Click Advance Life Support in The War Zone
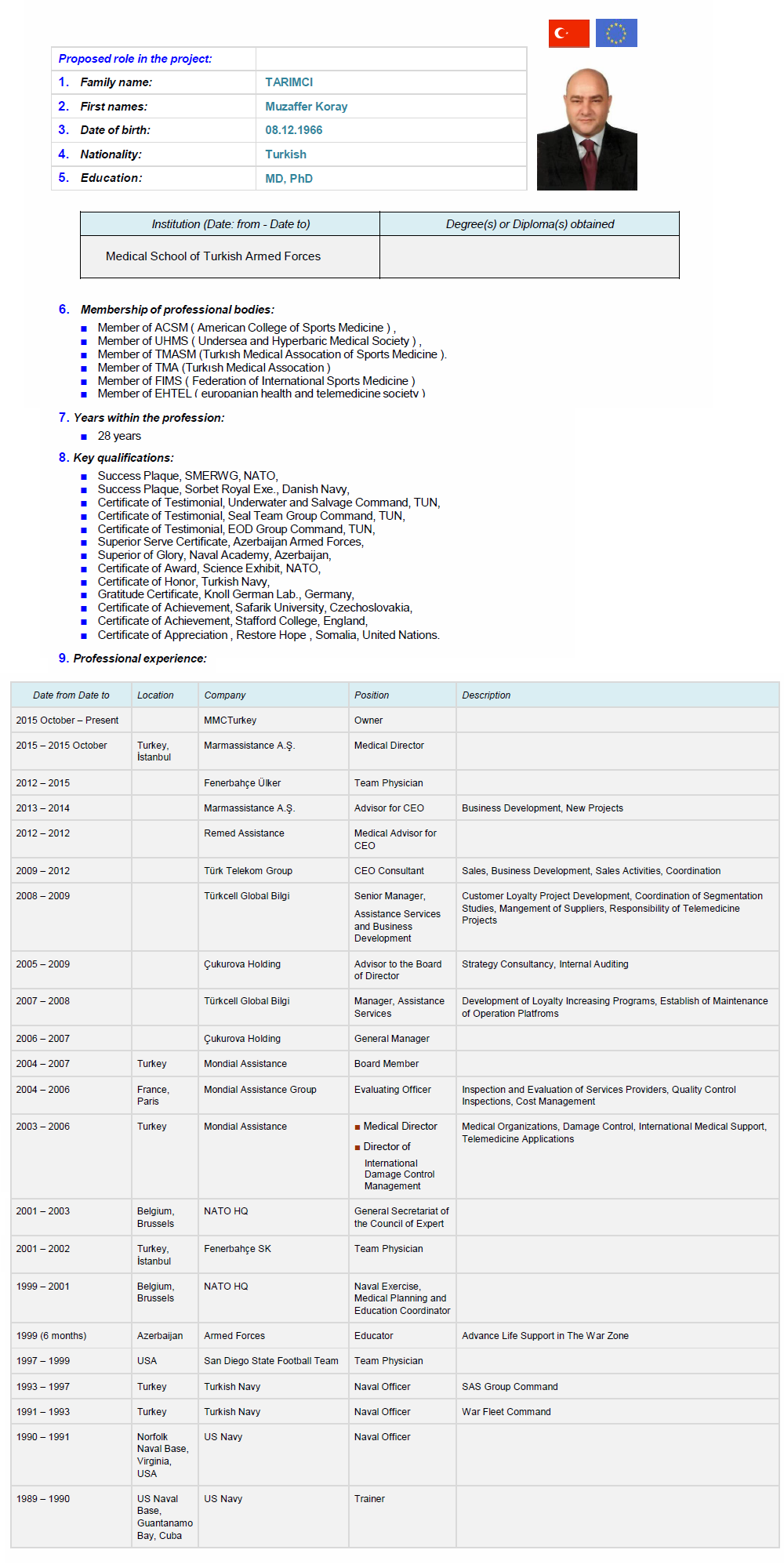This screenshot has height=1568, width=784. coord(545,1336)
